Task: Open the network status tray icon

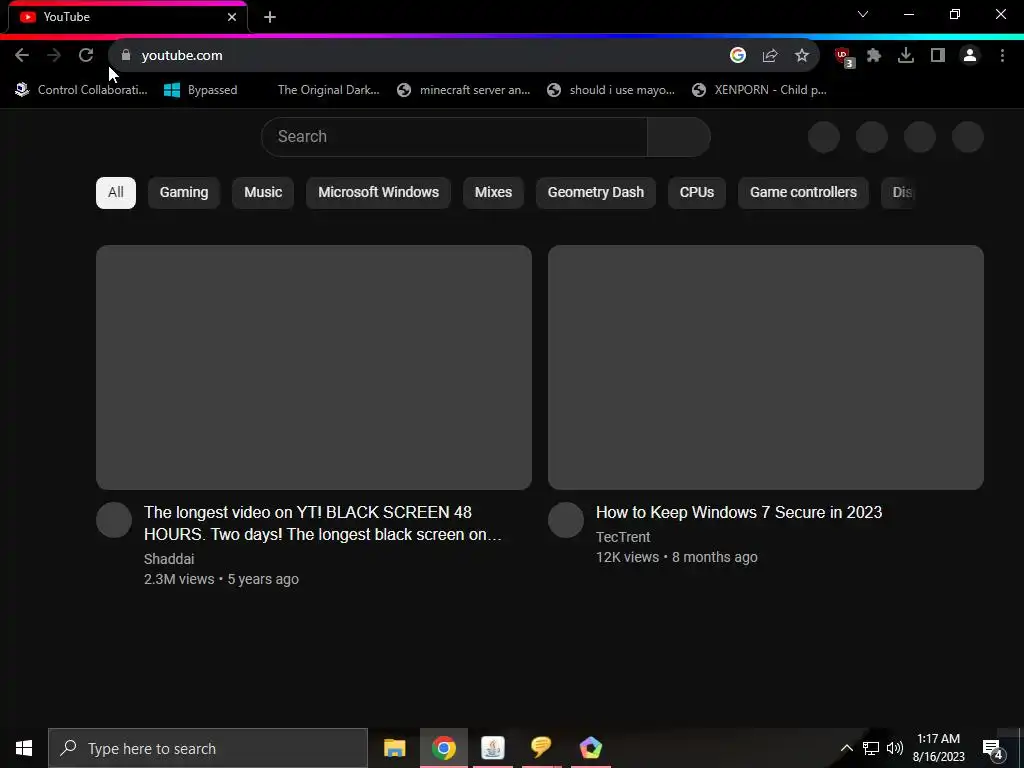Action: (871, 748)
